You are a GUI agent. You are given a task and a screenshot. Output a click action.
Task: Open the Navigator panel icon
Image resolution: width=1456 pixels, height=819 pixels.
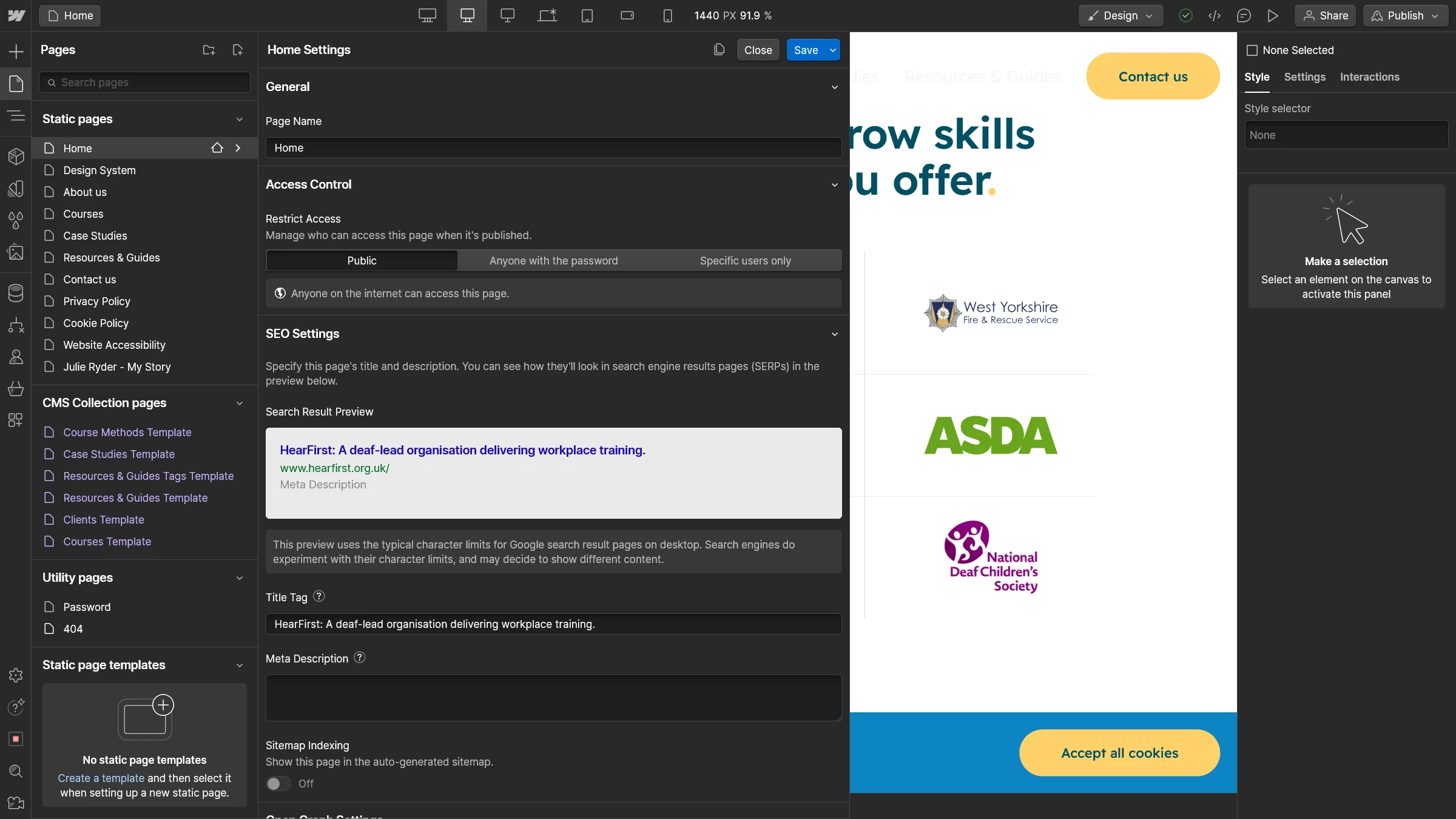[x=16, y=115]
